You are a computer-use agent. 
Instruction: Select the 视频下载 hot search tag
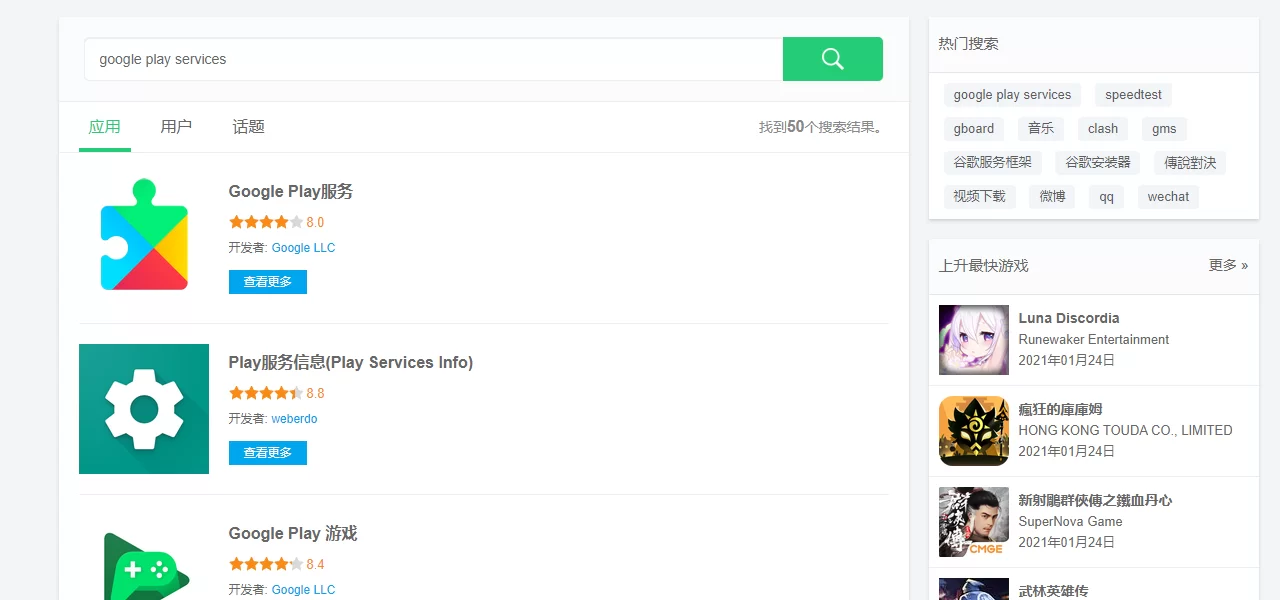(x=980, y=197)
